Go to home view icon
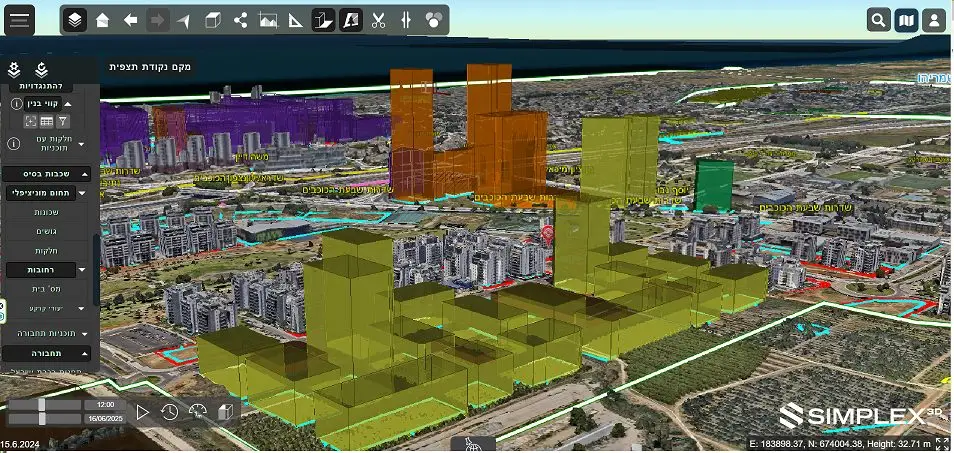The image size is (954, 453). 102,21
